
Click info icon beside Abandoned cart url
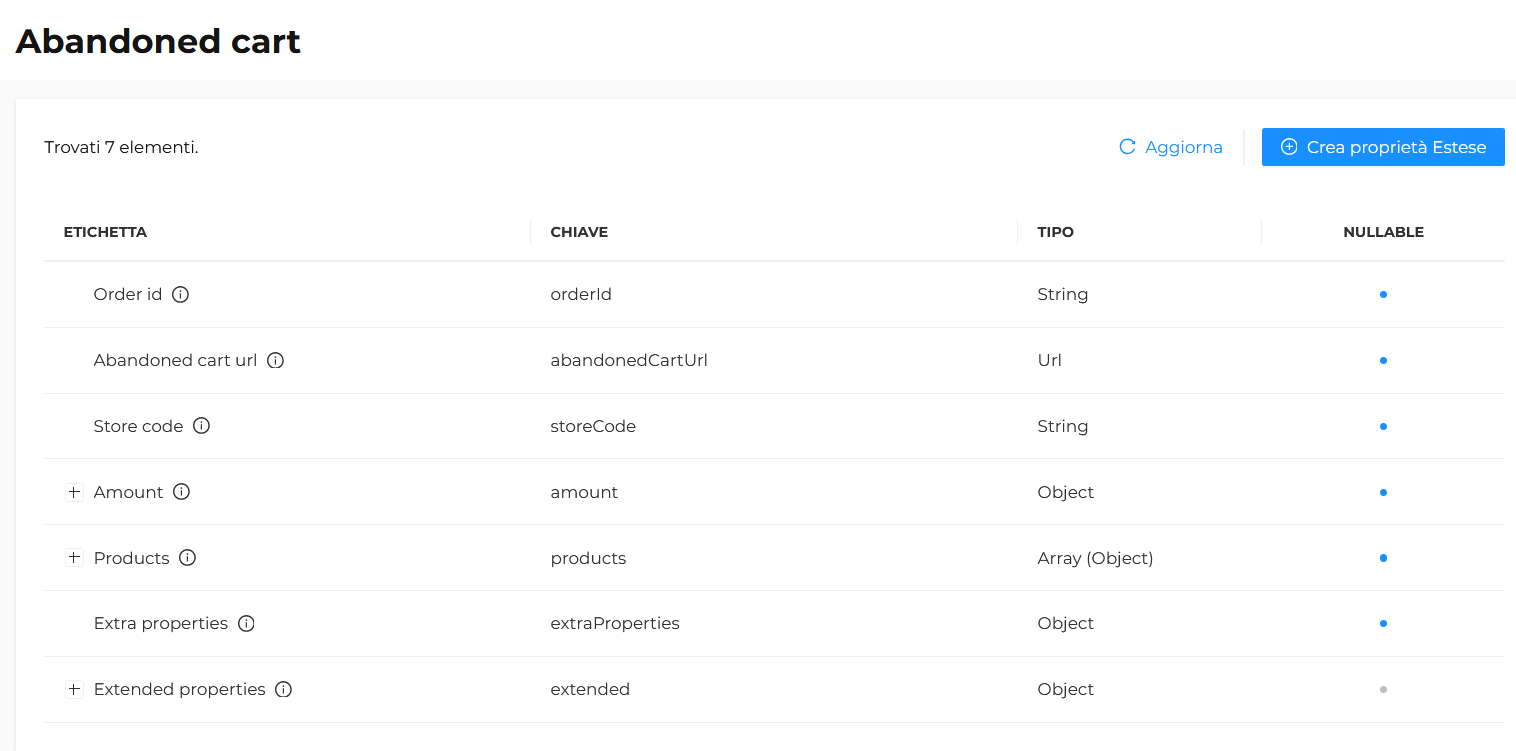(x=276, y=361)
